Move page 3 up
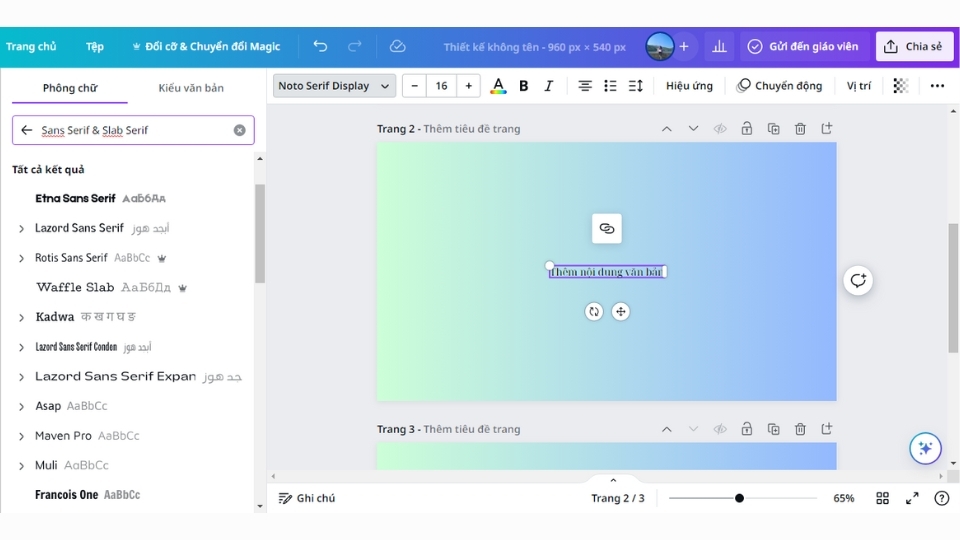Viewport: 960px width, 540px height. (667, 429)
